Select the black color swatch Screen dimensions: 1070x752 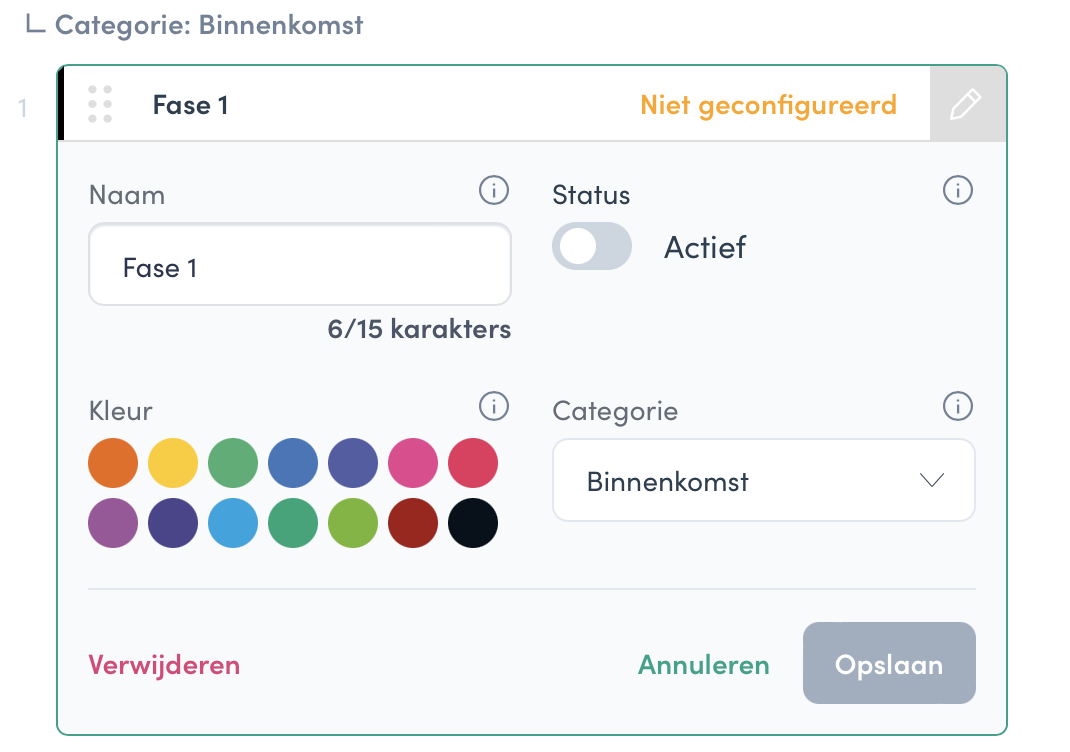(x=473, y=523)
